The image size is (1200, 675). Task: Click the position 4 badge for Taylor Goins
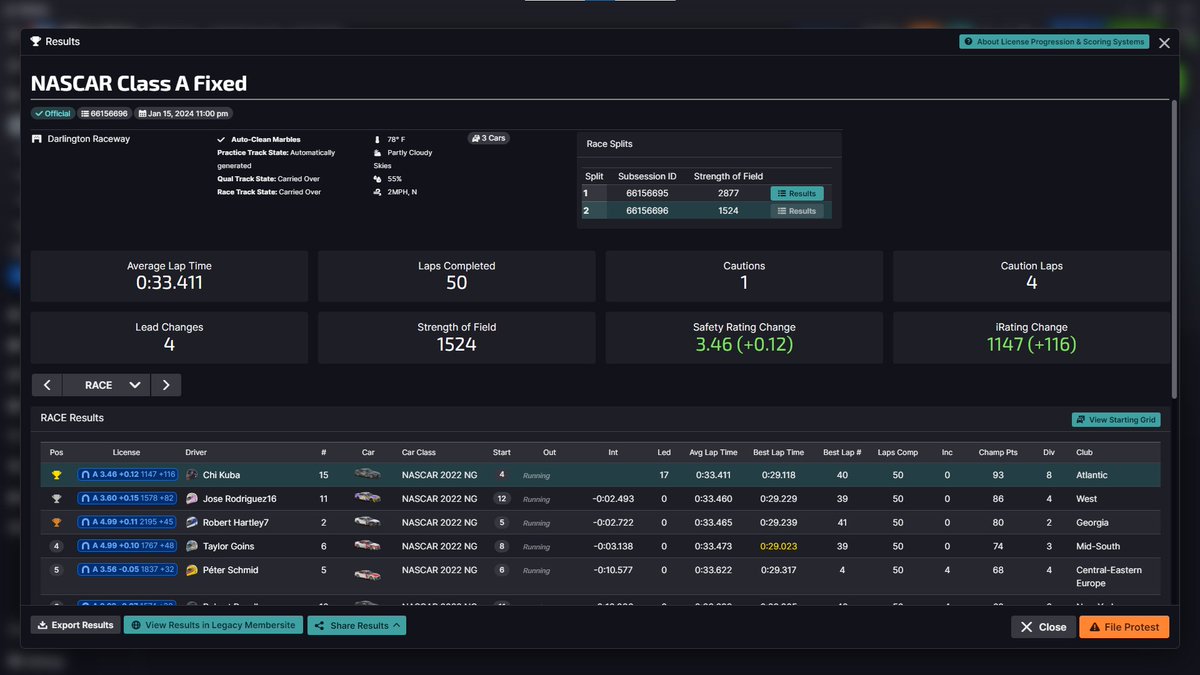click(x=57, y=546)
